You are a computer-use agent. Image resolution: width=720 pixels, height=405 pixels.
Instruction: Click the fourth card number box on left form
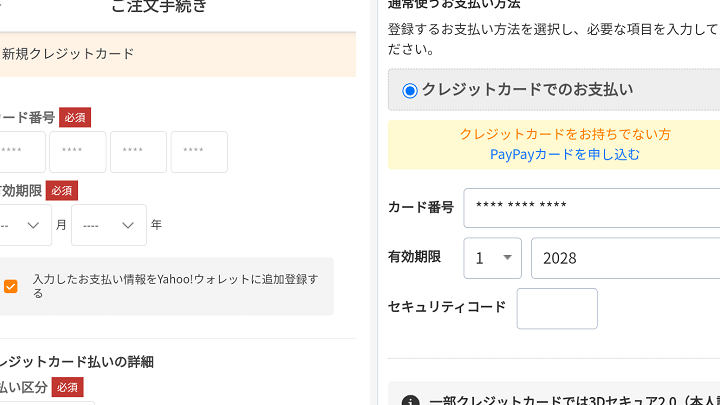pyautogui.click(x=199, y=152)
